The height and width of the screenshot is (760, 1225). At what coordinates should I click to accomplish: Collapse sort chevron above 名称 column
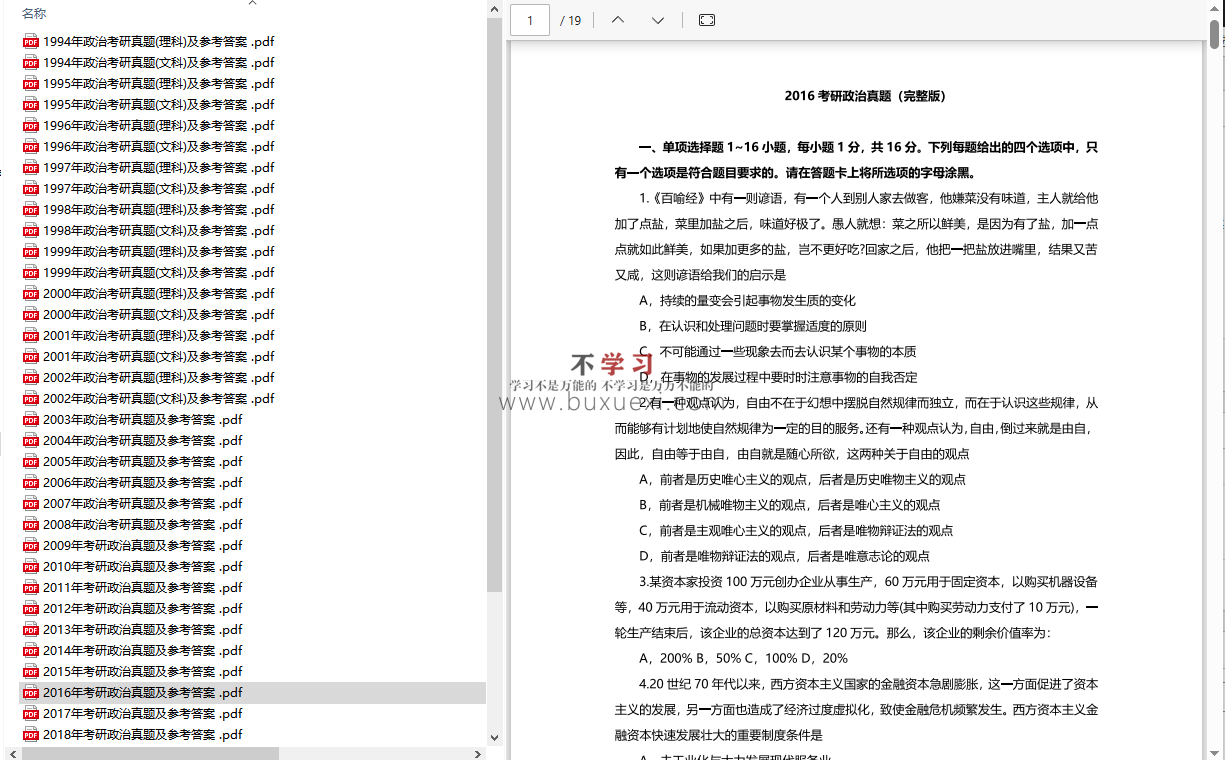[x=252, y=3]
